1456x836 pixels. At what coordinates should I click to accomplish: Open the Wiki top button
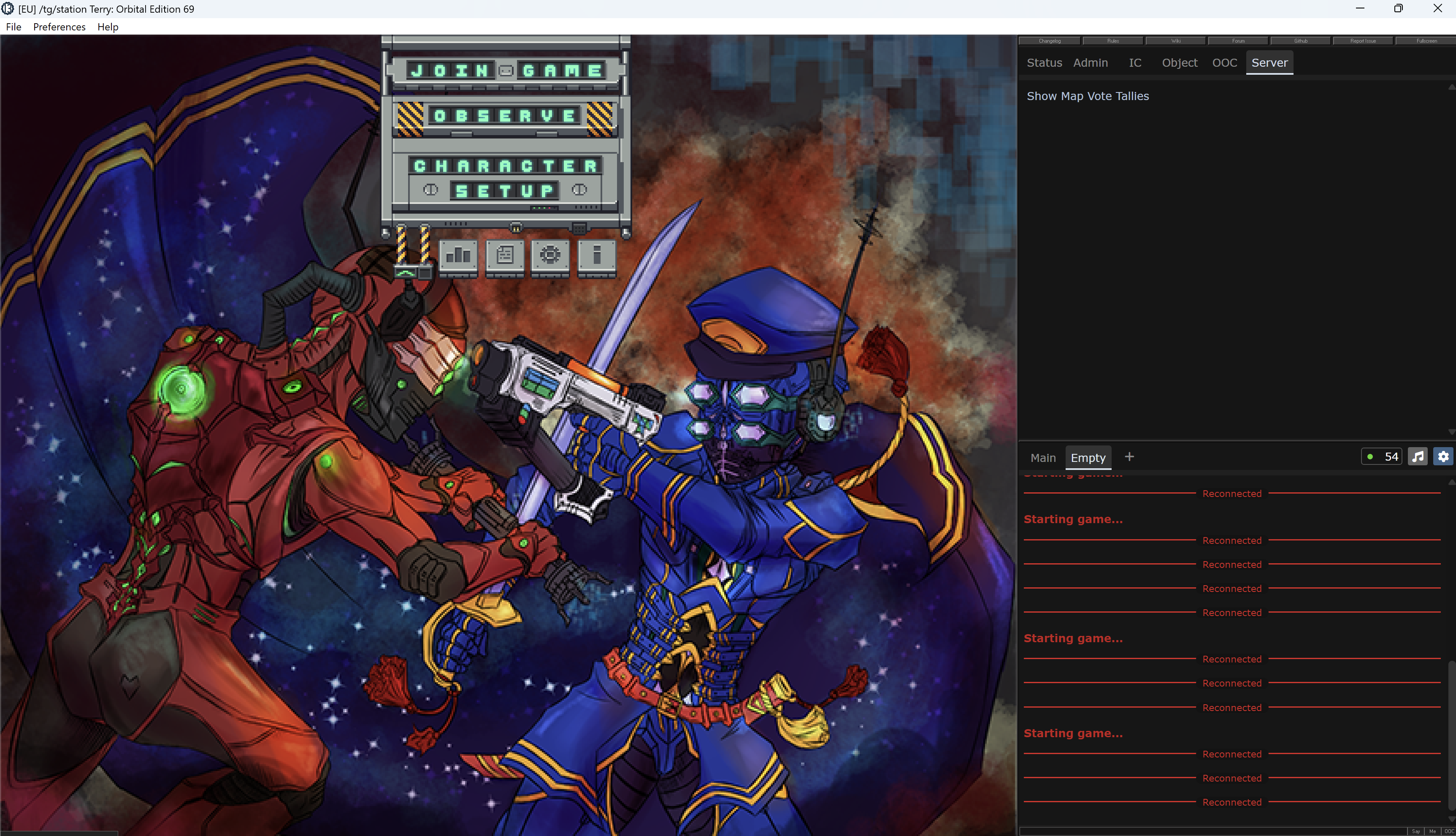(x=1175, y=41)
